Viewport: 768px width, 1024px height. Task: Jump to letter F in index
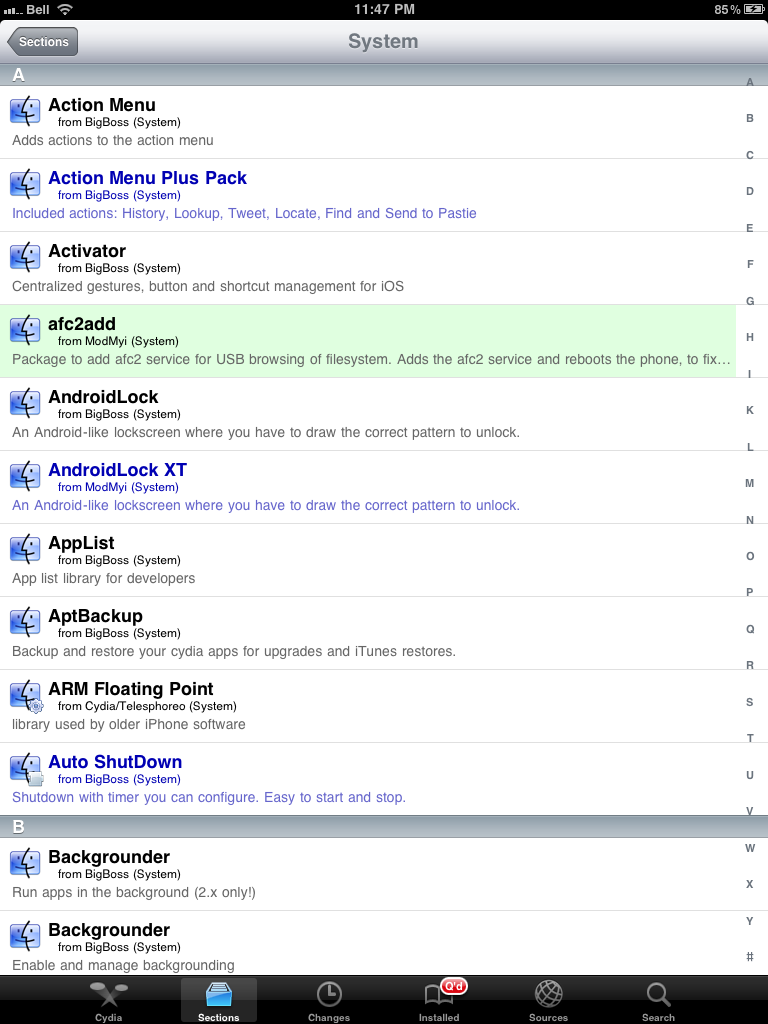coord(750,264)
